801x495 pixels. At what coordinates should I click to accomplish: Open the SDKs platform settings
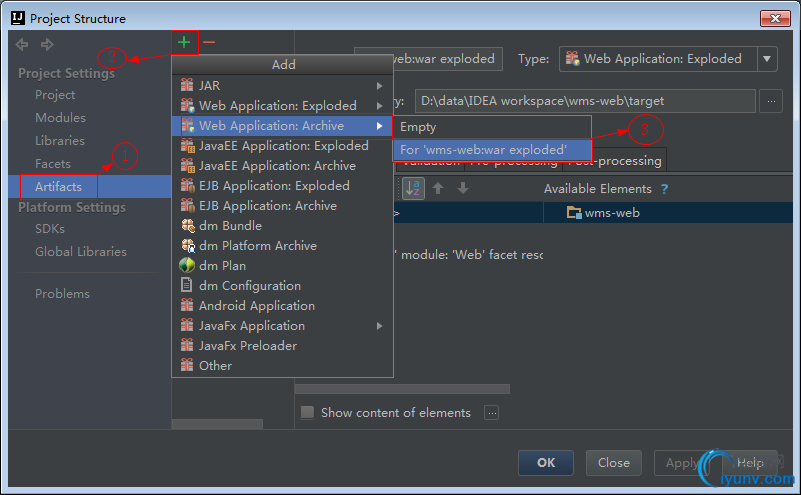(x=50, y=228)
